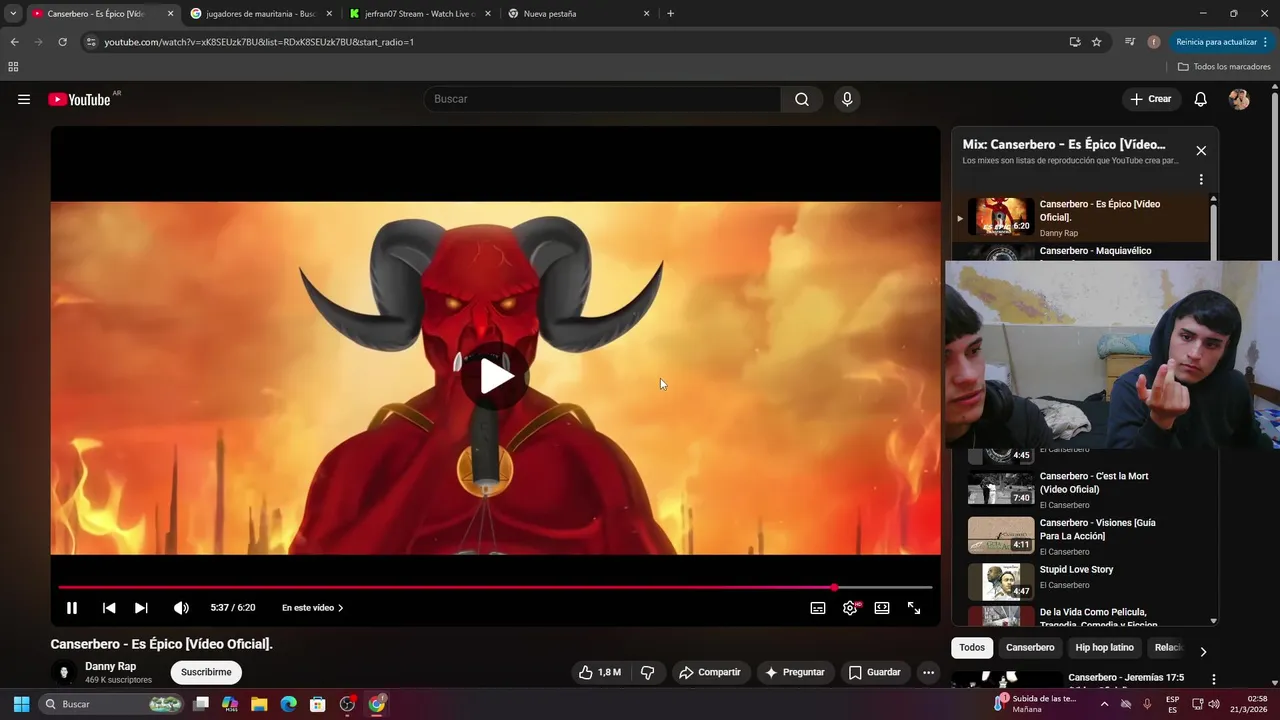The height and width of the screenshot is (720, 1280).
Task: Like the video with 1,8 M likes
Action: point(600,672)
